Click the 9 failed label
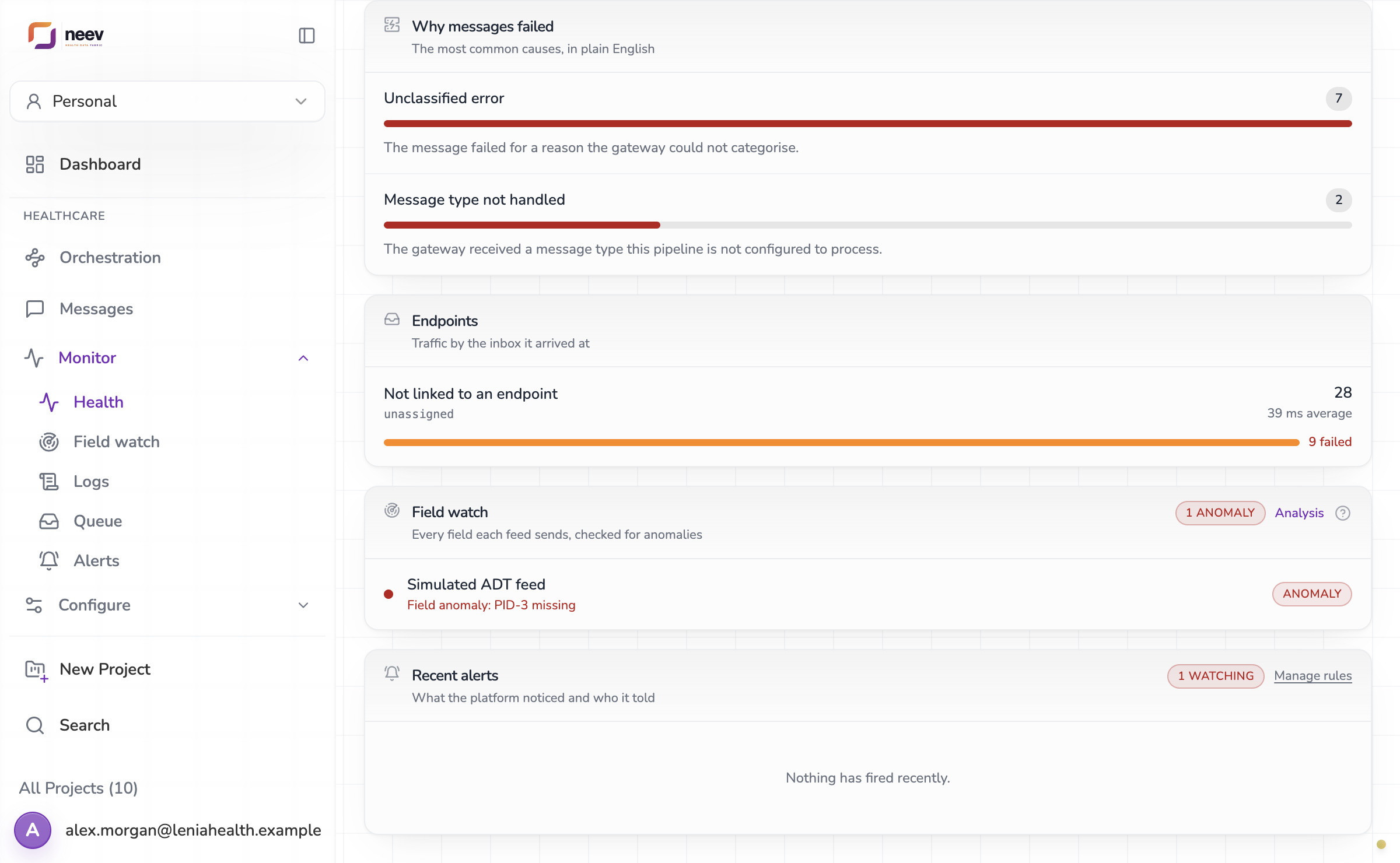This screenshot has height=863, width=1400. tap(1330, 442)
